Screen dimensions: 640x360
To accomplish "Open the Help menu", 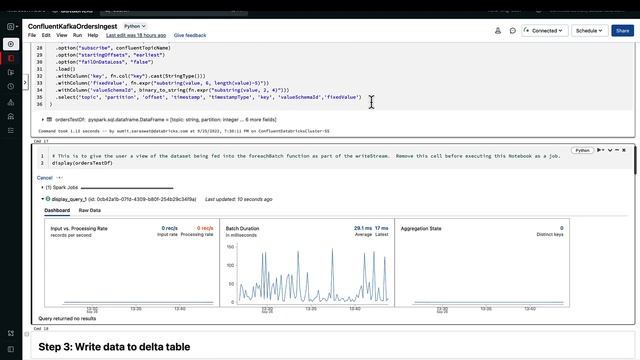I will (x=93, y=35).
